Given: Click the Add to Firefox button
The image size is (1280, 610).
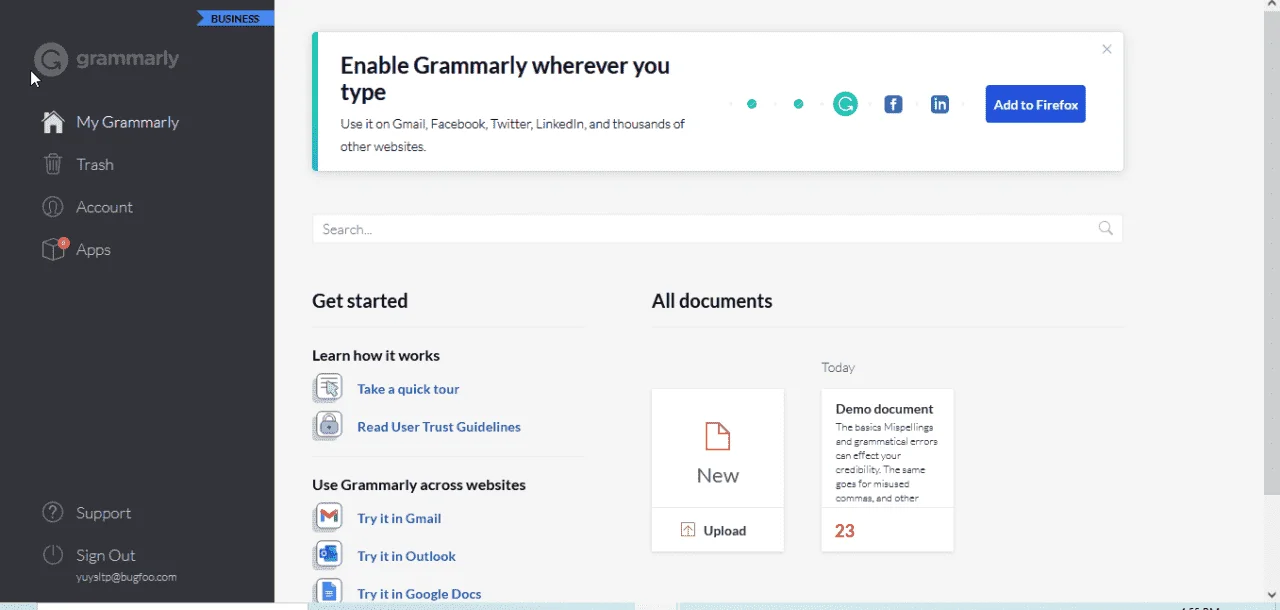Looking at the screenshot, I should pos(1035,104).
